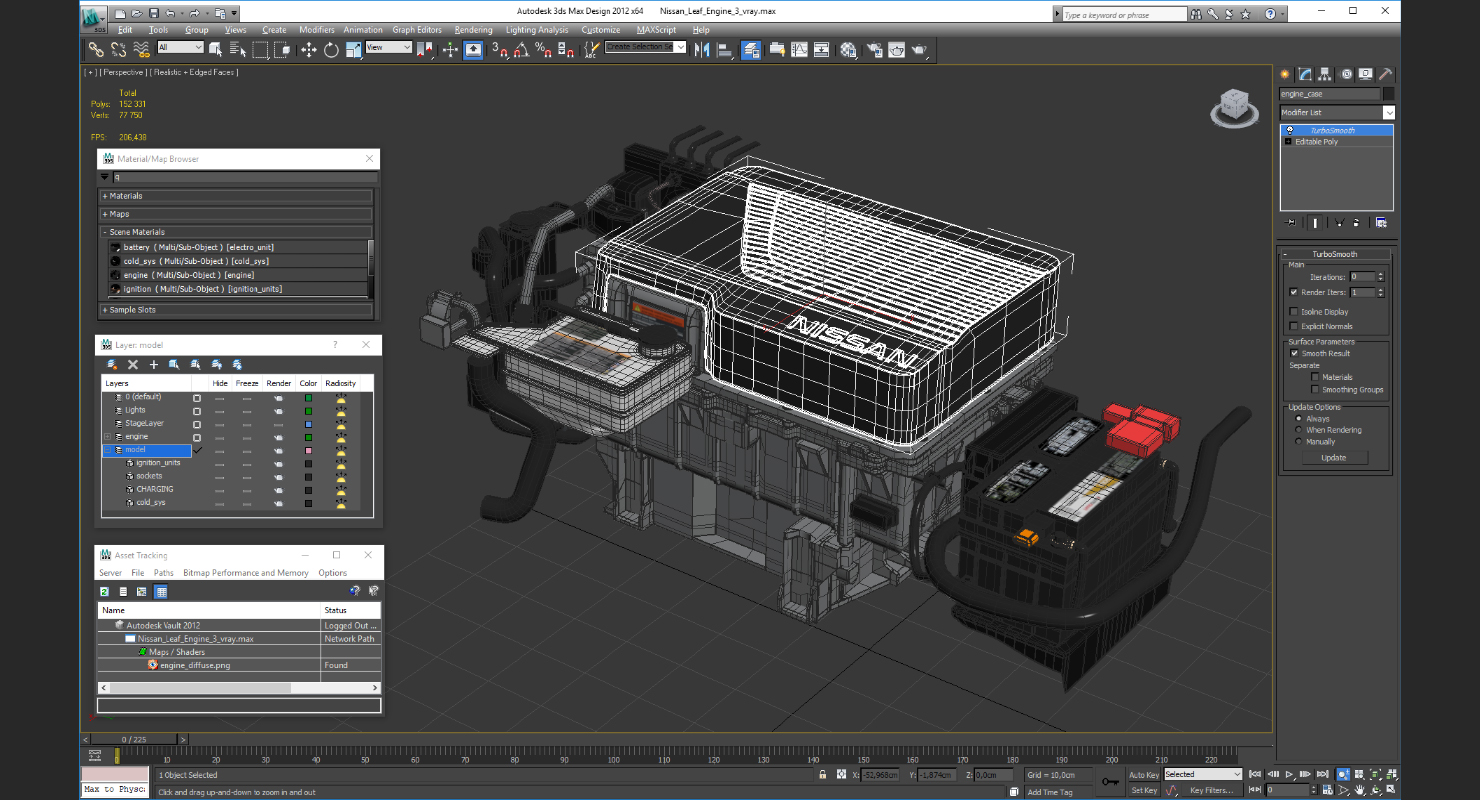This screenshot has width=1480, height=800.
Task: Select the Select and Link tool
Action: coord(96,49)
